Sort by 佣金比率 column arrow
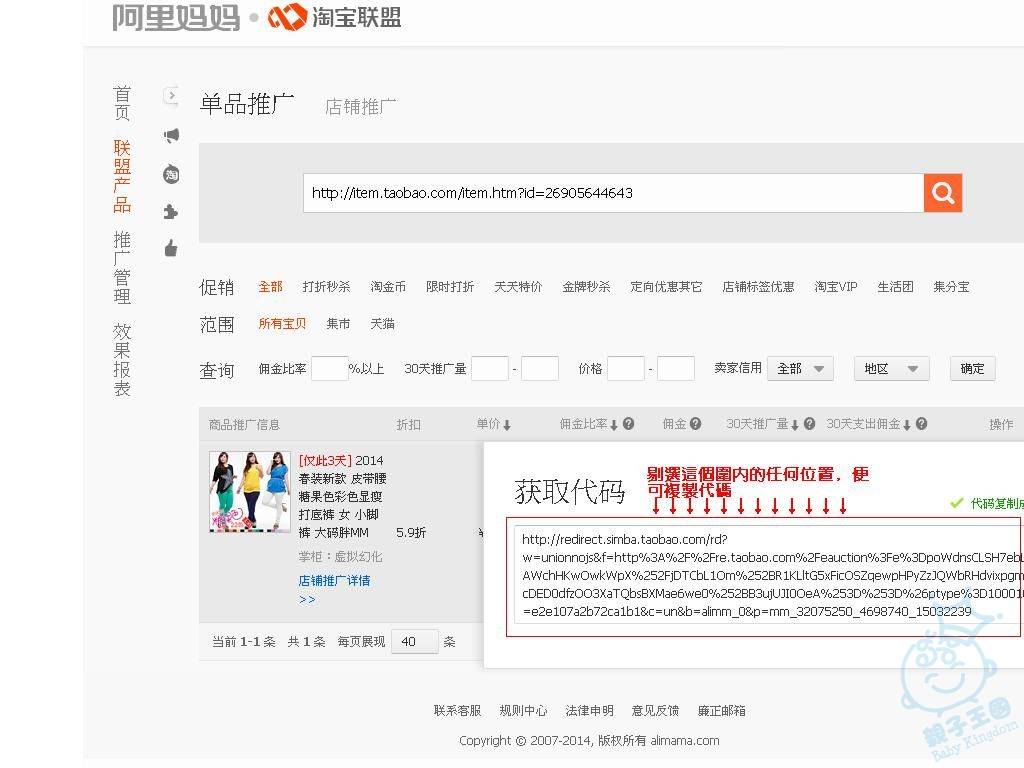This screenshot has width=1024, height=768. (x=614, y=425)
